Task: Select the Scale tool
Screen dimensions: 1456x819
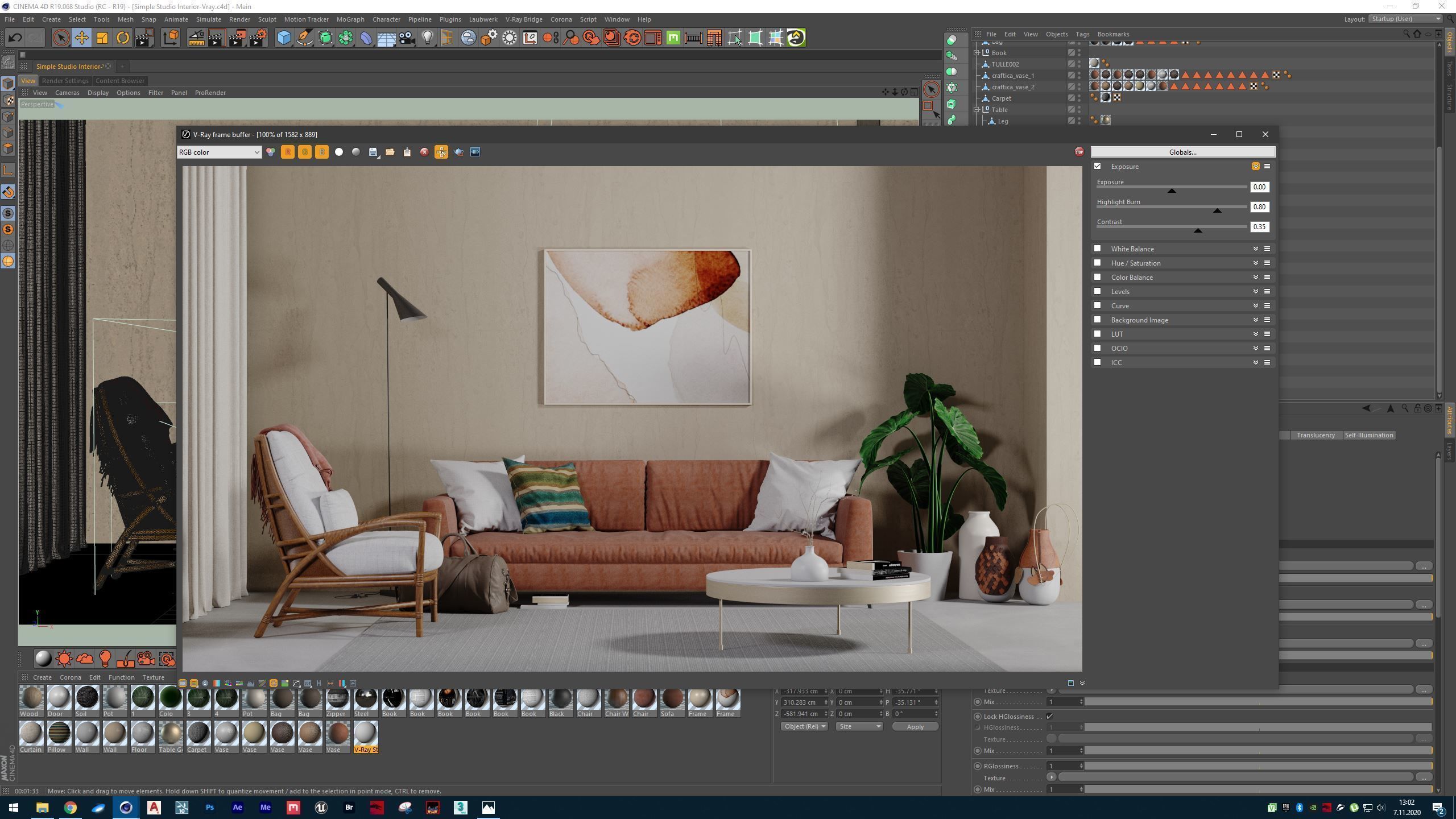Action: pos(102,38)
